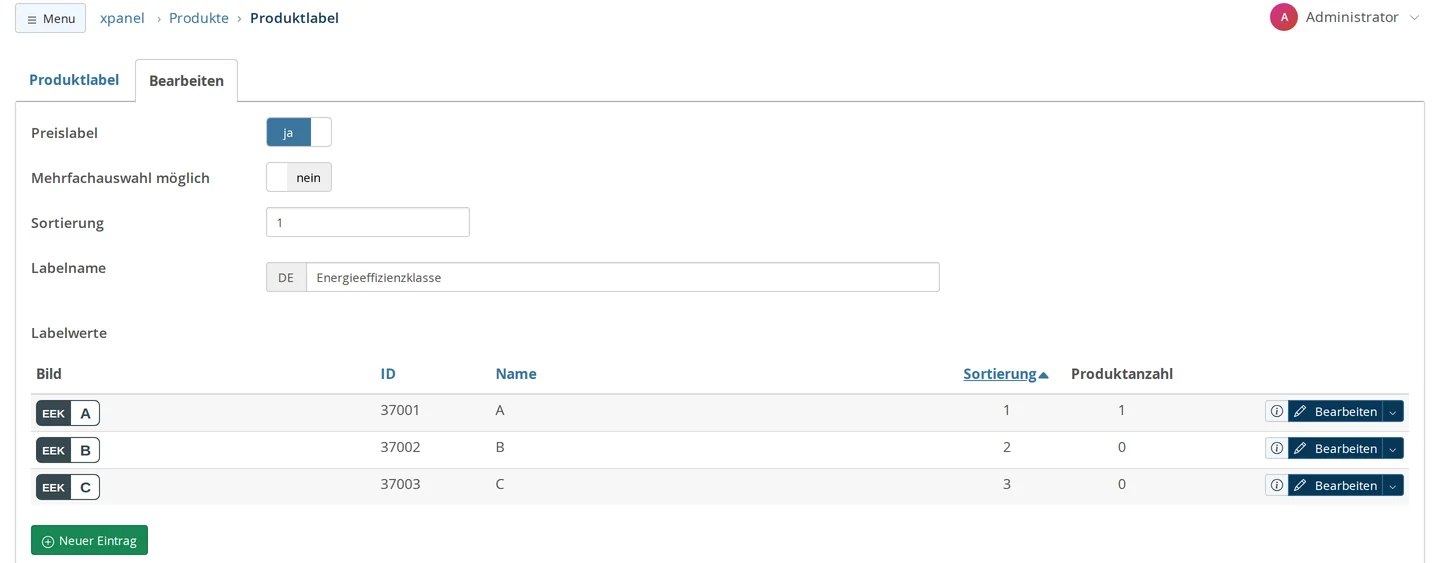
Task: Expand the Bearbeiten dropdown arrow for row C
Action: [1393, 485]
